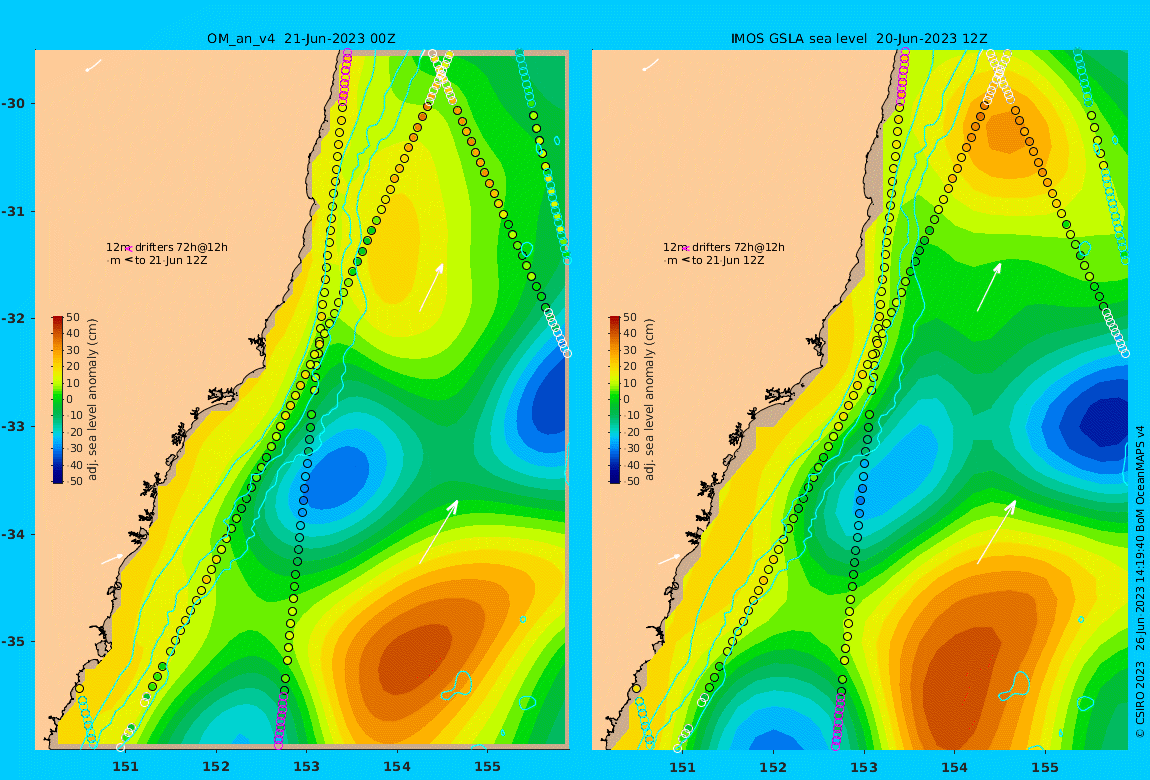Viewport: 1150px width, 780px height.
Task: Click the right map's sea level anomaly colorbar
Action: pos(615,399)
